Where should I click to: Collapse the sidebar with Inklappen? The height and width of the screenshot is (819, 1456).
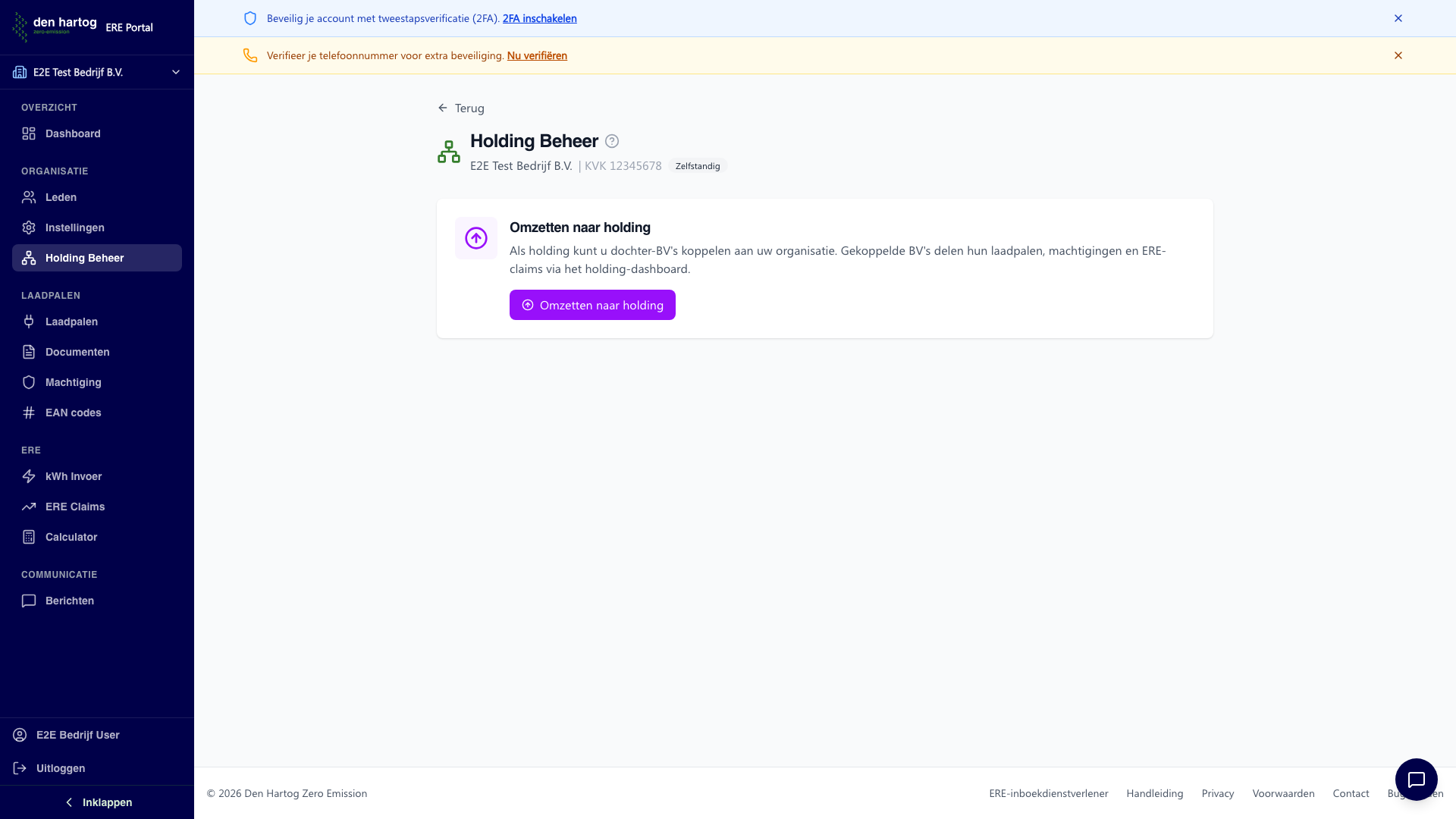click(97, 802)
